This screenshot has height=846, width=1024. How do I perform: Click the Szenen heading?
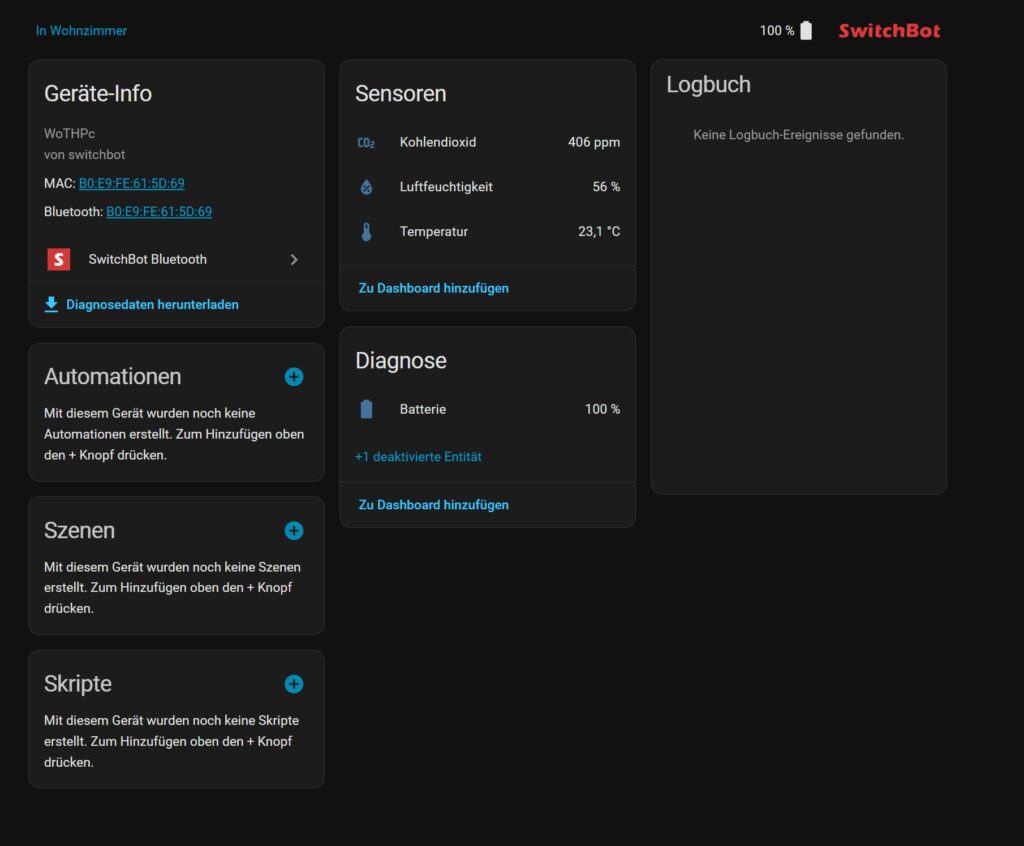click(x=79, y=530)
